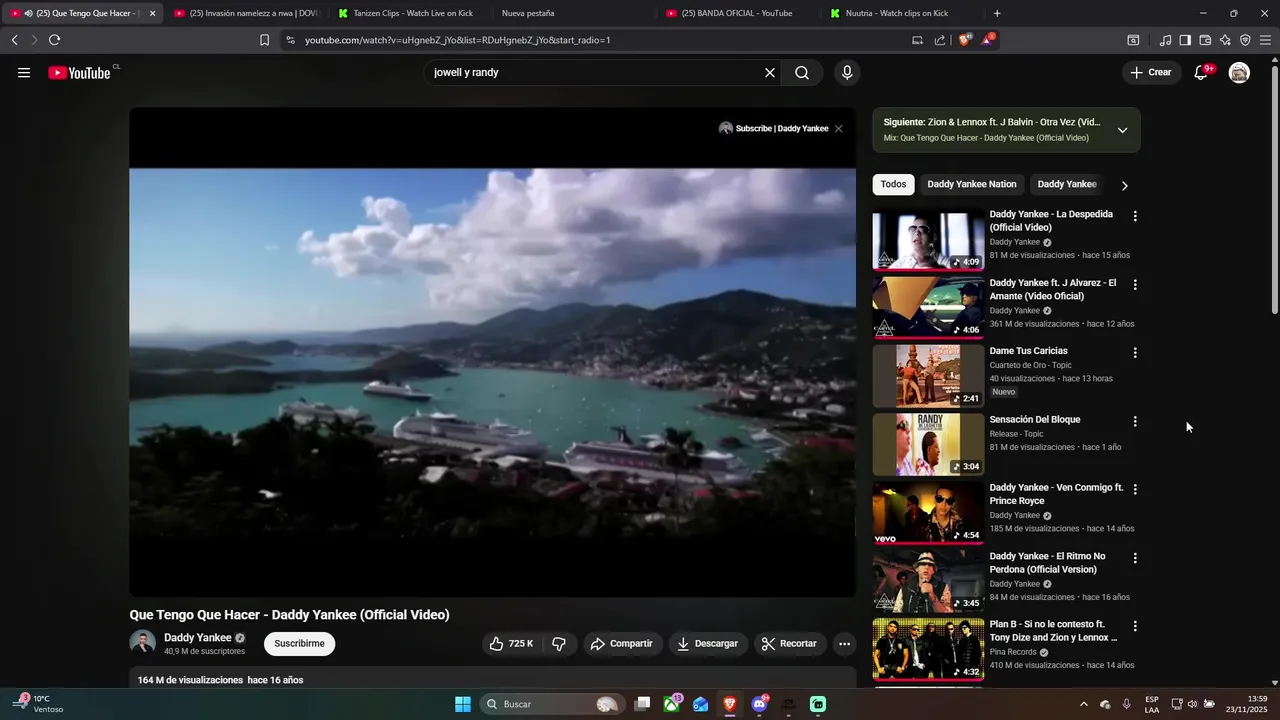Open the Daddy Yankee channel name link

tap(198, 637)
